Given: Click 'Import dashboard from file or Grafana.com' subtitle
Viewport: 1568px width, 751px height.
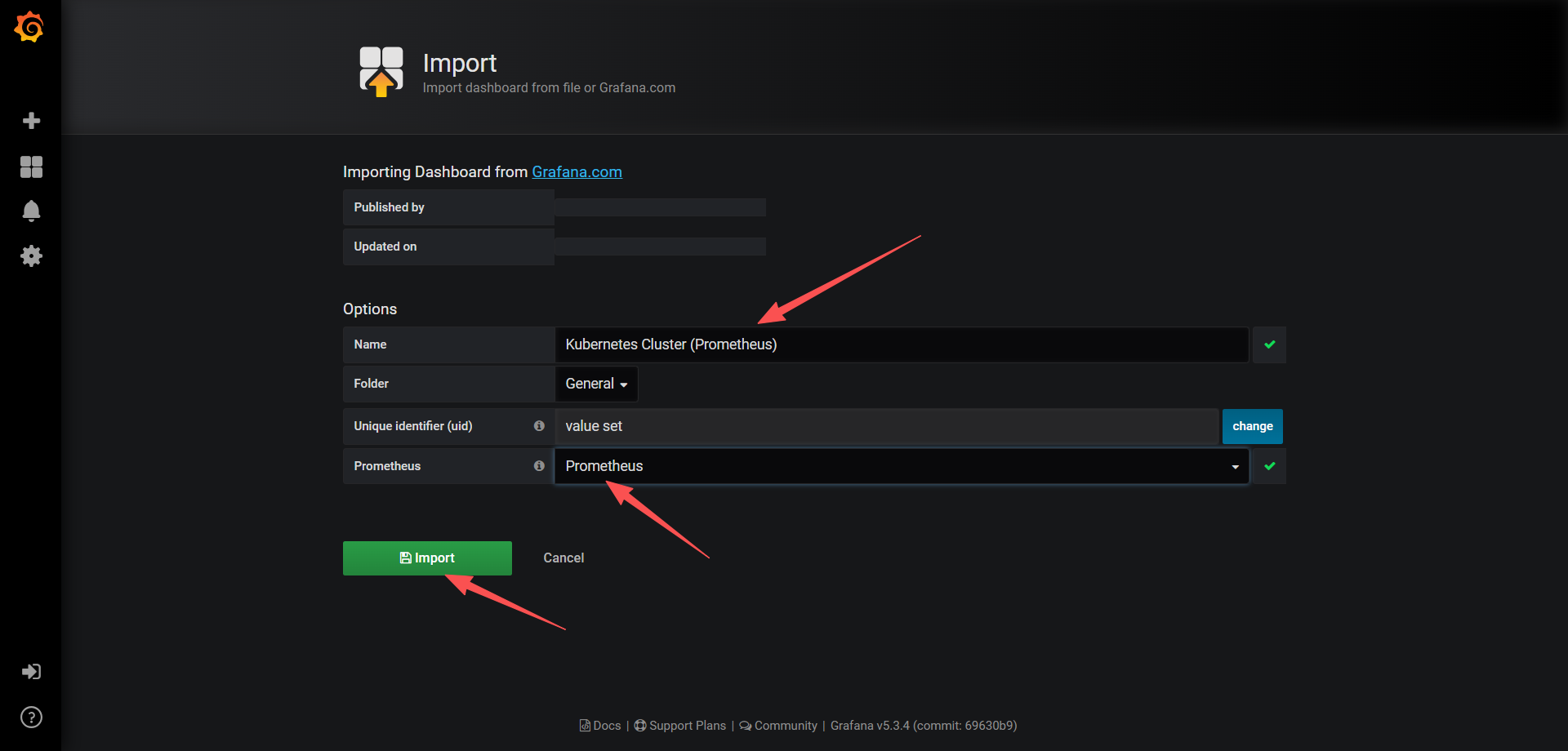Looking at the screenshot, I should coord(549,87).
